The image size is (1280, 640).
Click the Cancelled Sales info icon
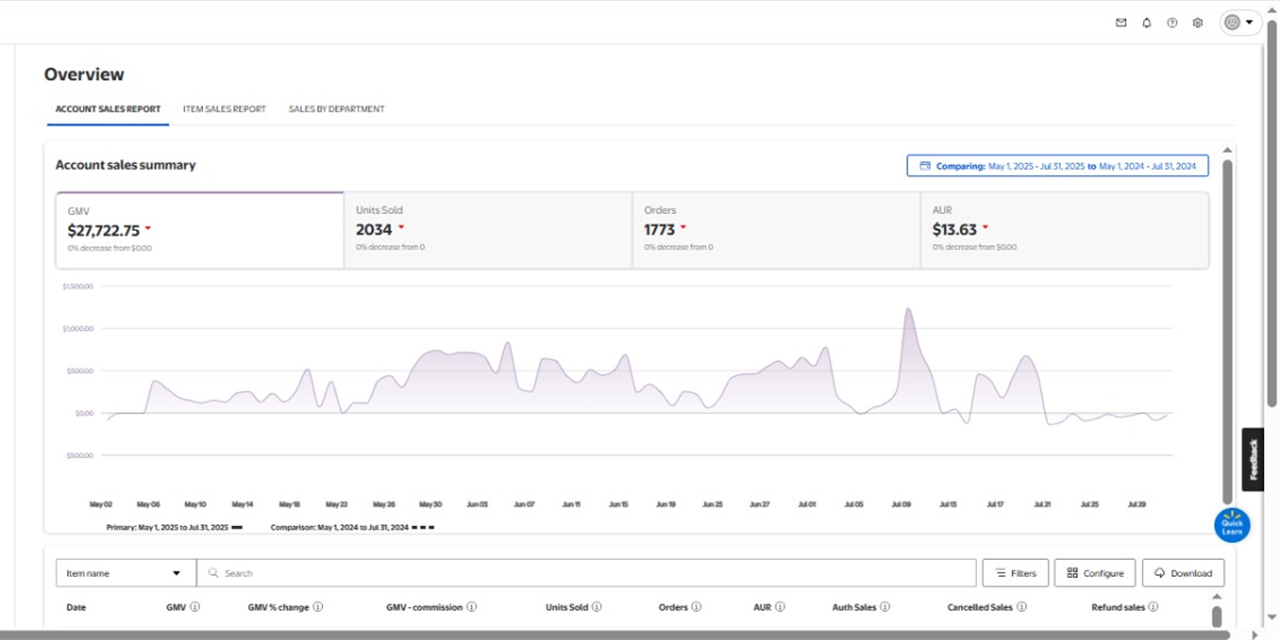[1021, 606]
